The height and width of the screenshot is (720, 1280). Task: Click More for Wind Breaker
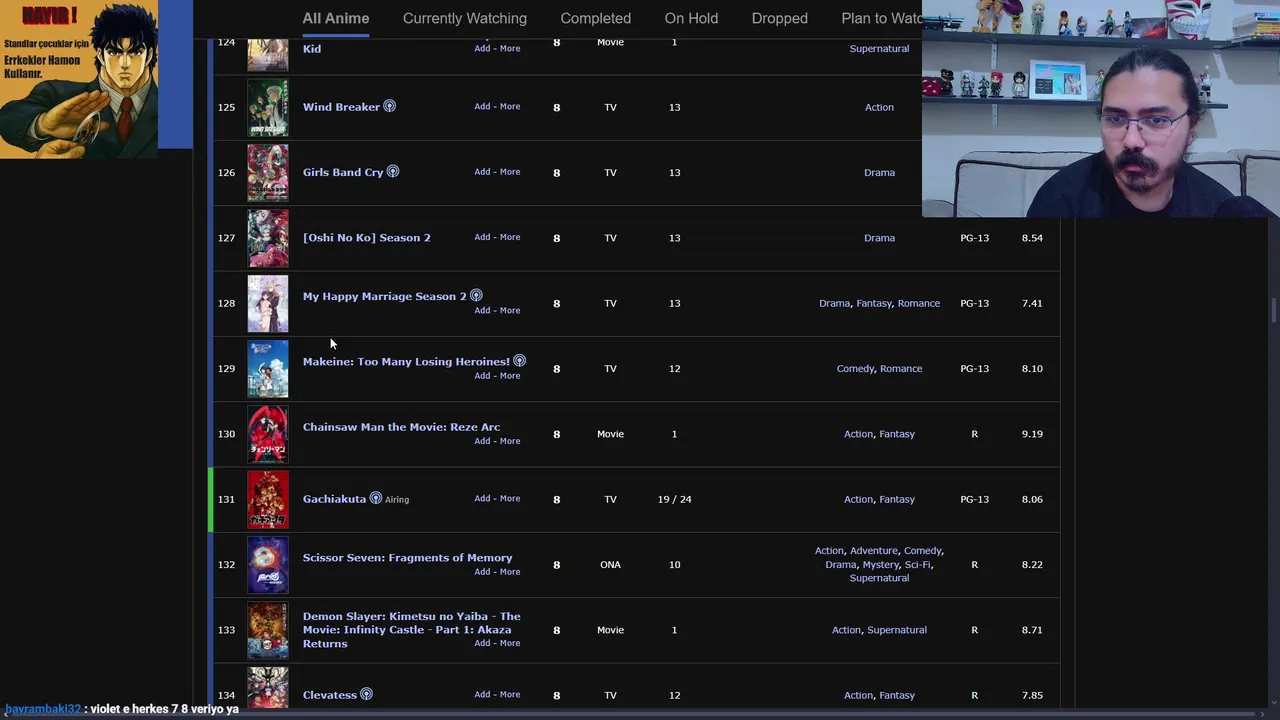(510, 106)
